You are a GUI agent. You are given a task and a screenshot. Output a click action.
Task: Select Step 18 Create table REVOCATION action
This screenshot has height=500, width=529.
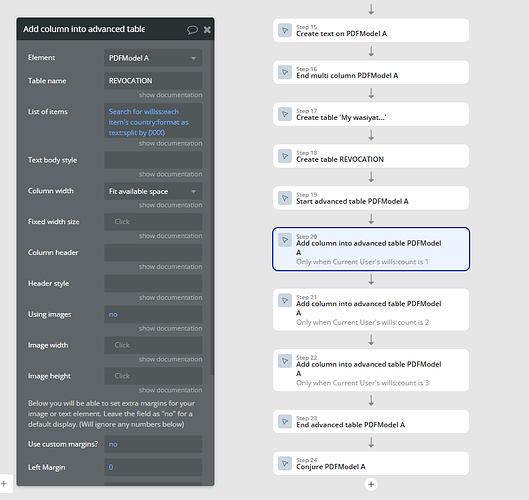coord(371,156)
